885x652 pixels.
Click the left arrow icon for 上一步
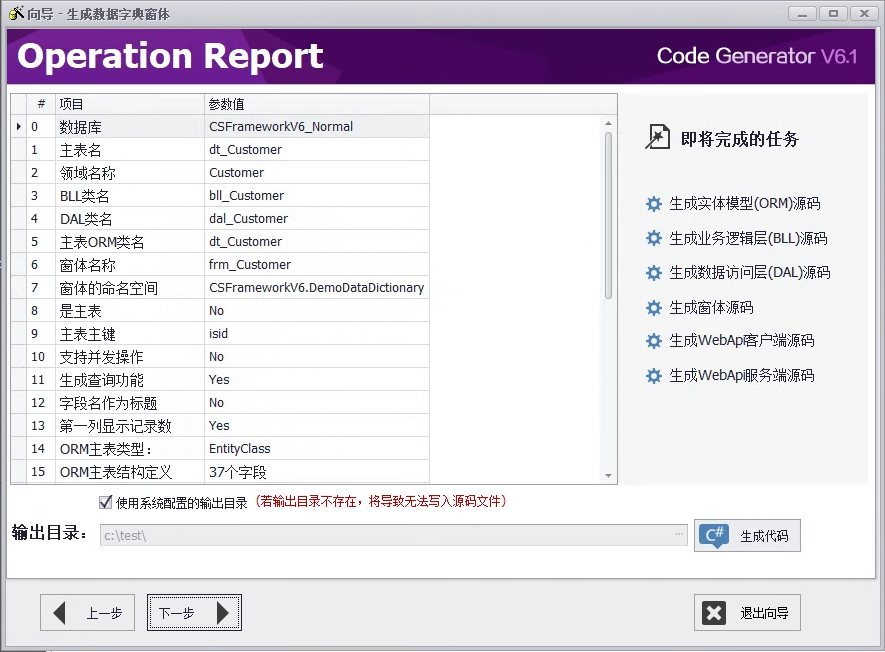click(x=59, y=613)
